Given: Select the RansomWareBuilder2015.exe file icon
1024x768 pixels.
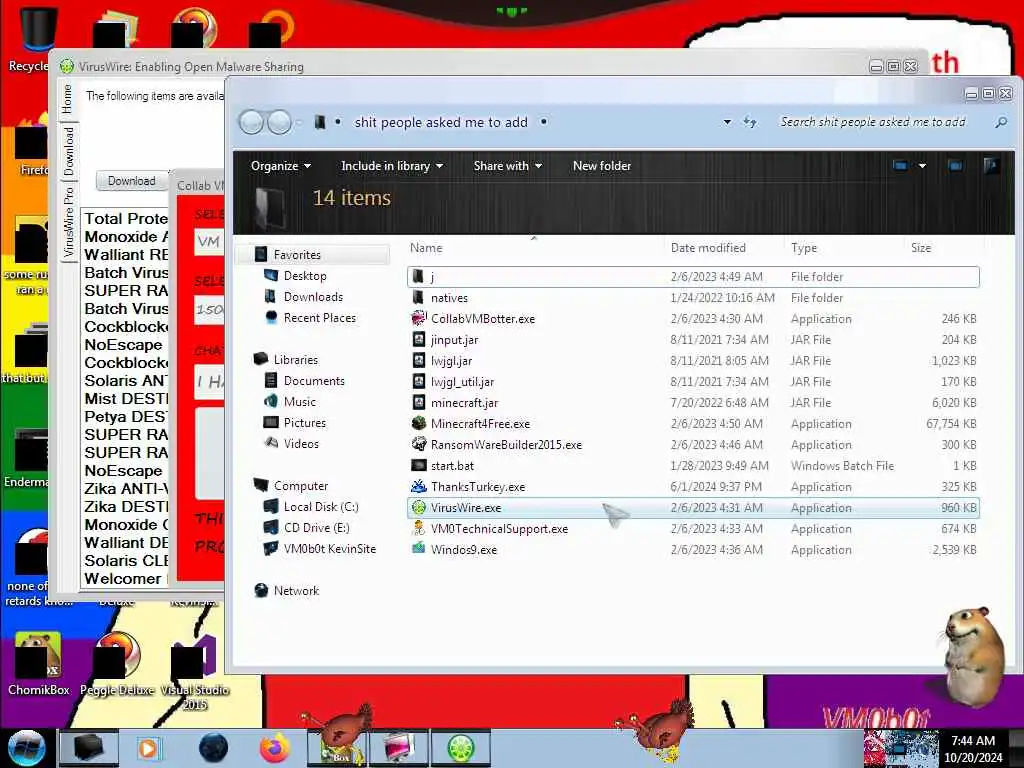Looking at the screenshot, I should [419, 444].
